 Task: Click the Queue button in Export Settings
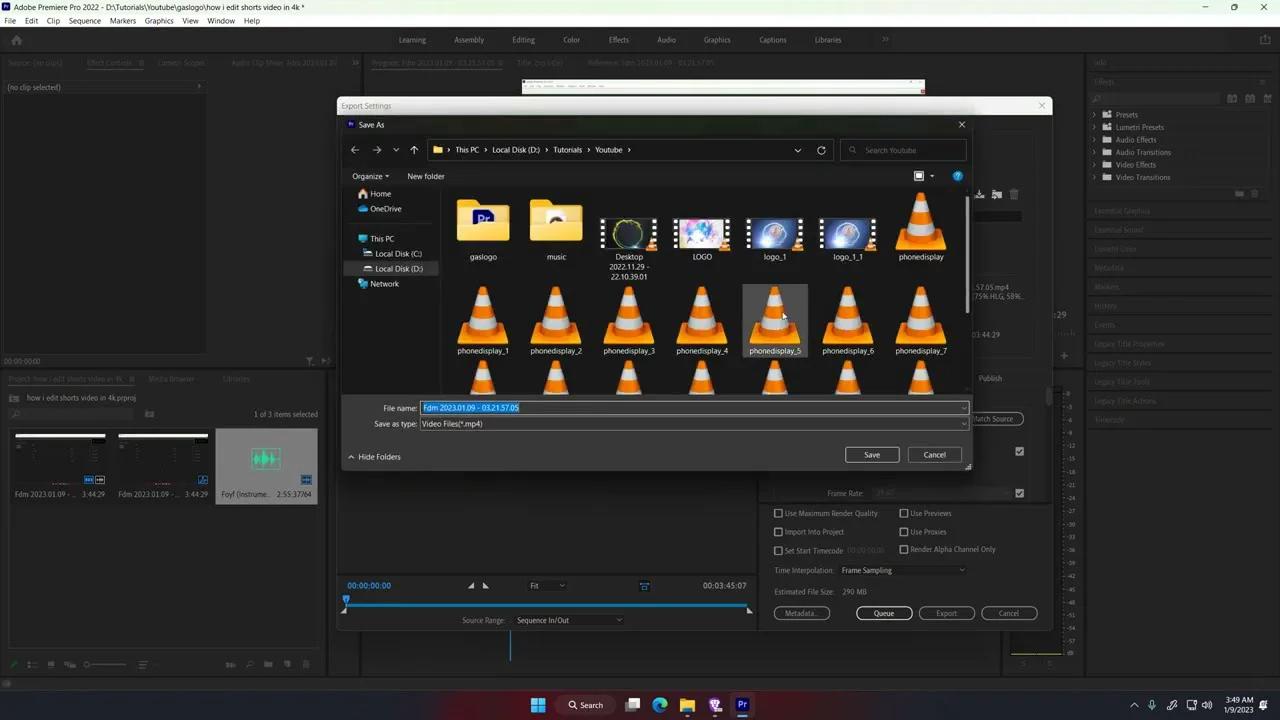[883, 613]
